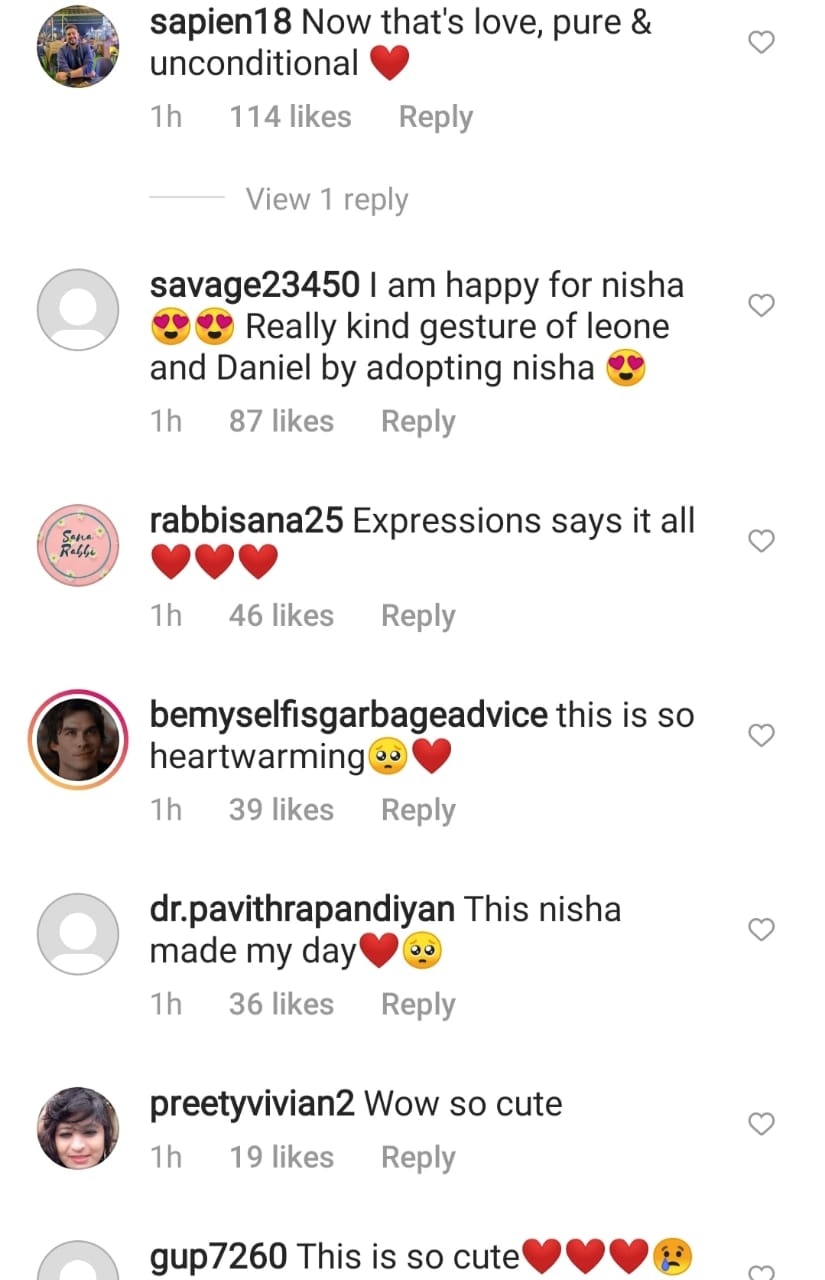
Task: Like rabbisana25's comment via heart
Action: pyautogui.click(x=762, y=541)
